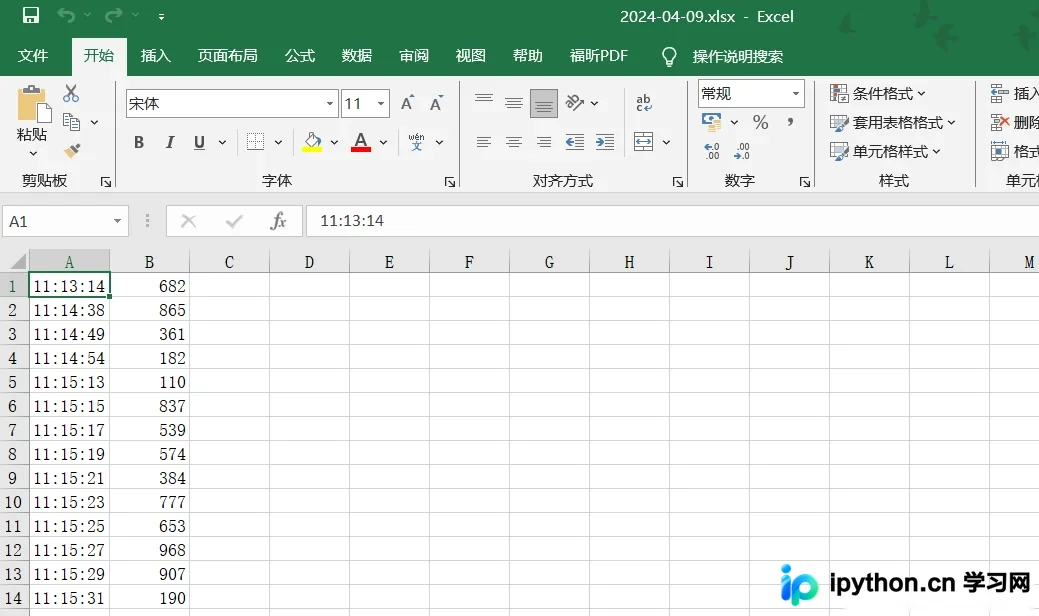Open the 对齐方式 dialog launcher
The height and width of the screenshot is (616, 1039).
coord(678,181)
